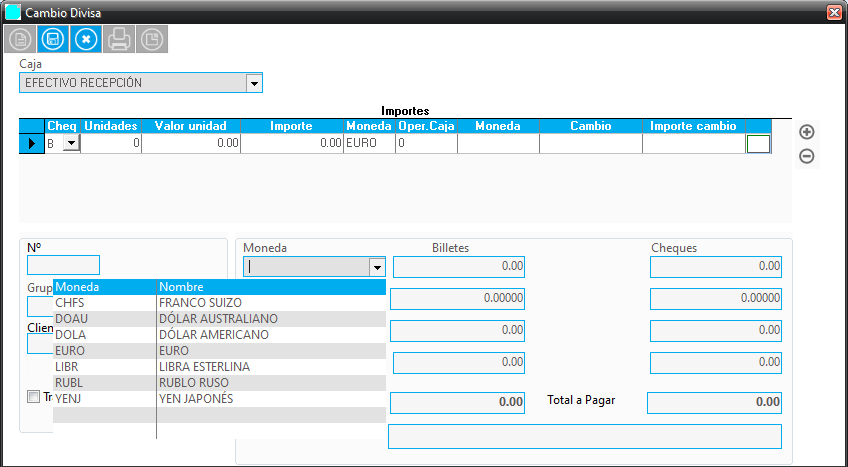Image resolution: width=848 pixels, height=467 pixels.
Task: Collapse the Moneda combo box arrow
Action: pyautogui.click(x=377, y=267)
